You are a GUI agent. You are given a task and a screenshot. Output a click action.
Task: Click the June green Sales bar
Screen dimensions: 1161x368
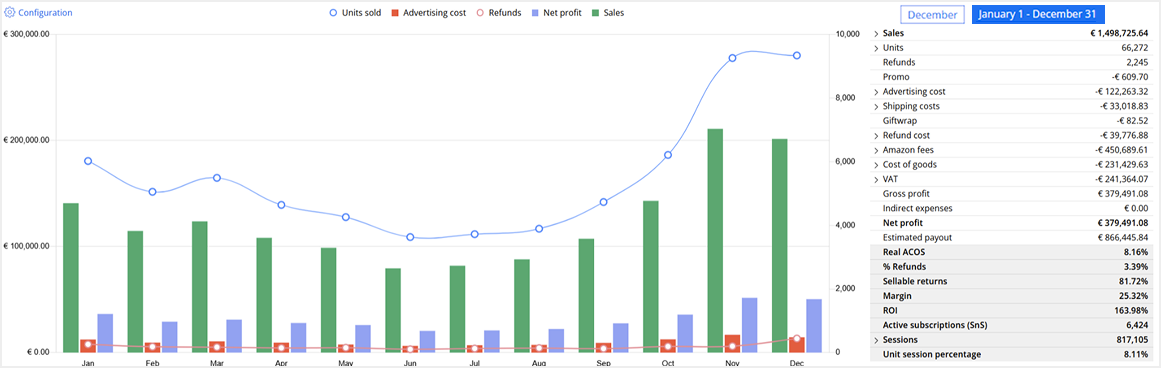(x=393, y=310)
